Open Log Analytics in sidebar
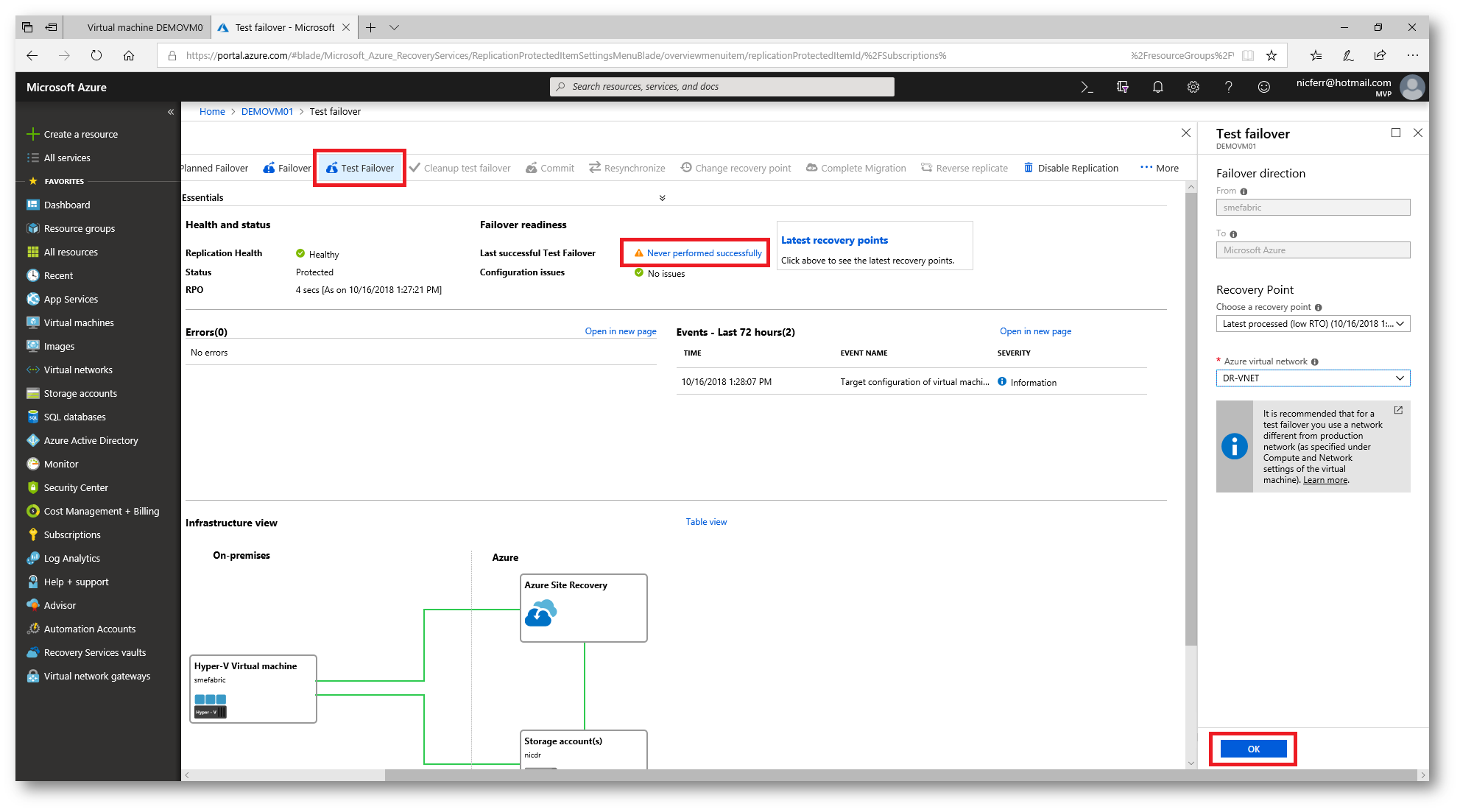 coord(71,558)
